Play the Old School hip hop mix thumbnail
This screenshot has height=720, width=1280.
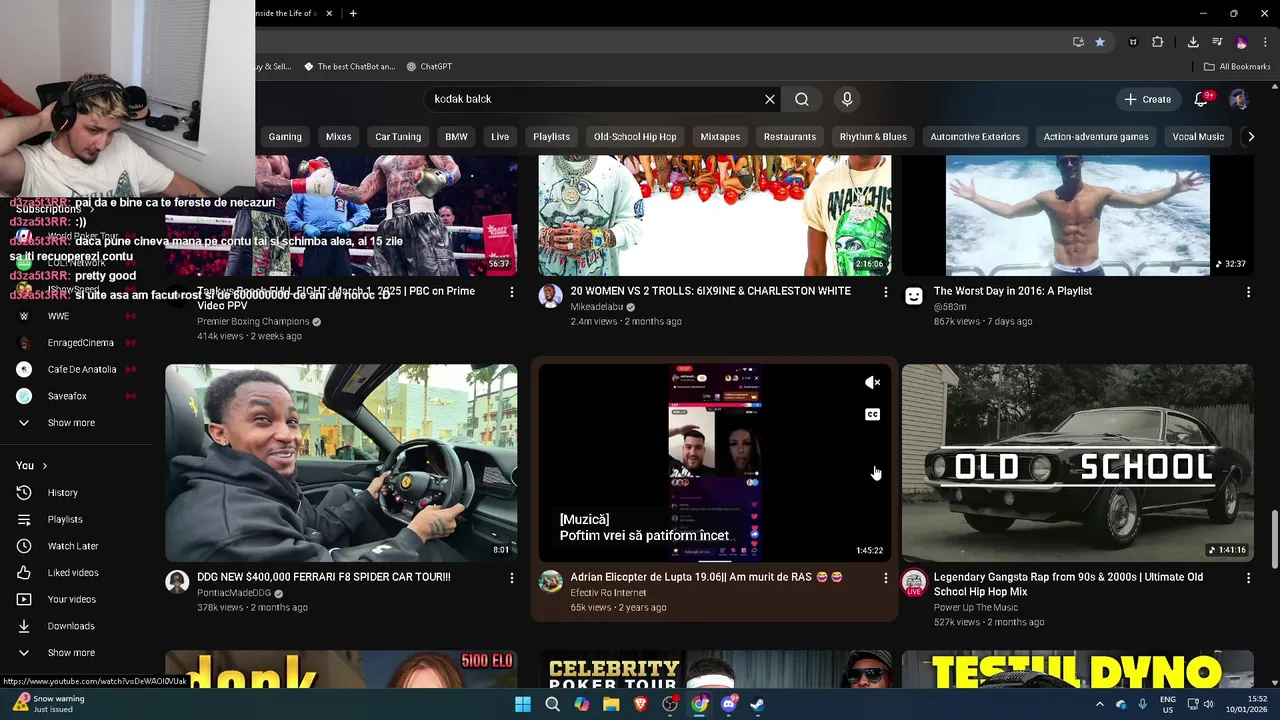(x=1077, y=463)
